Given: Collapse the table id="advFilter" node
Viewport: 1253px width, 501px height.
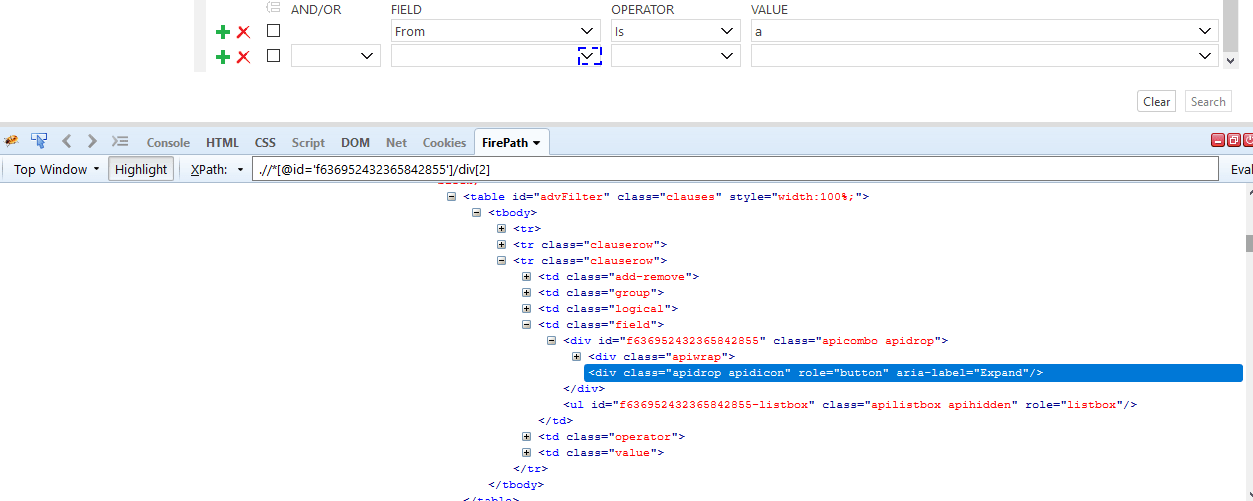Looking at the screenshot, I should point(452,196).
